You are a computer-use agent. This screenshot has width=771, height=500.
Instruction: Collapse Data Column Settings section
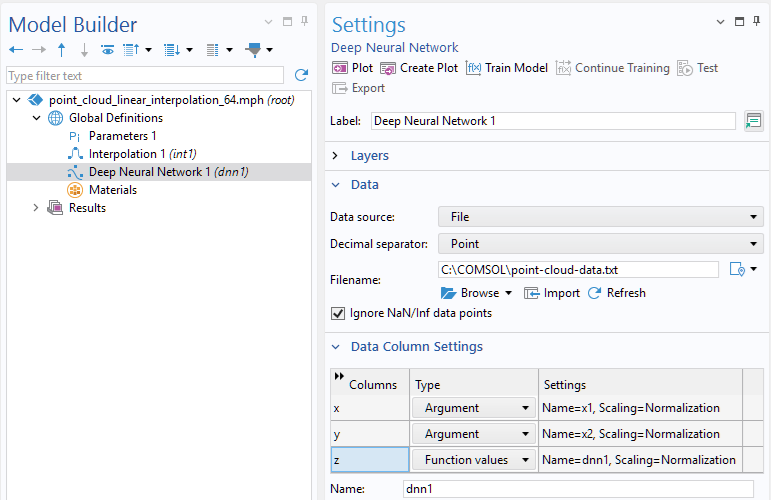tap(335, 347)
